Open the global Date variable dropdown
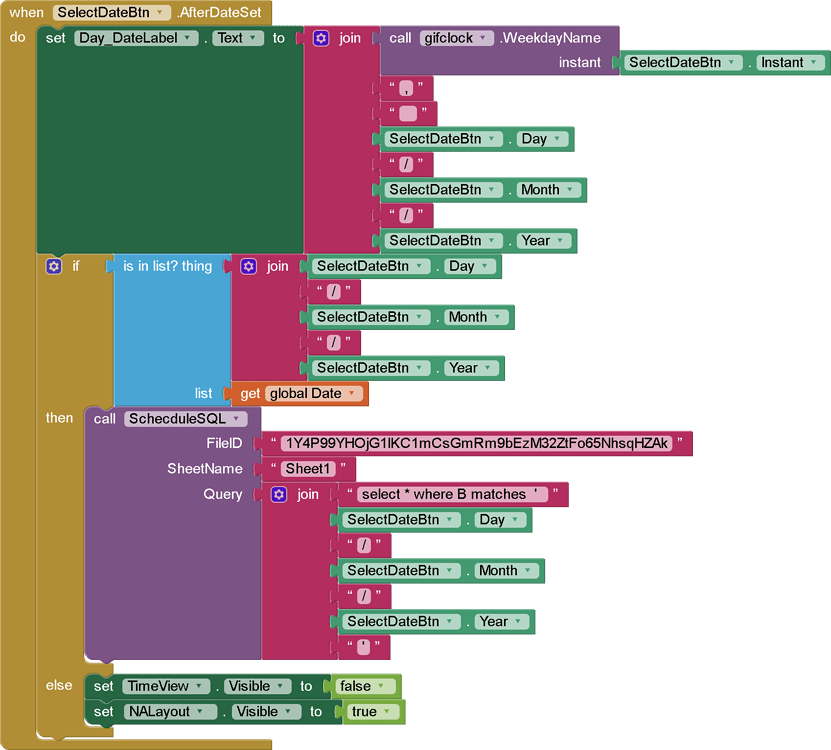The height and width of the screenshot is (750, 831). (352, 393)
